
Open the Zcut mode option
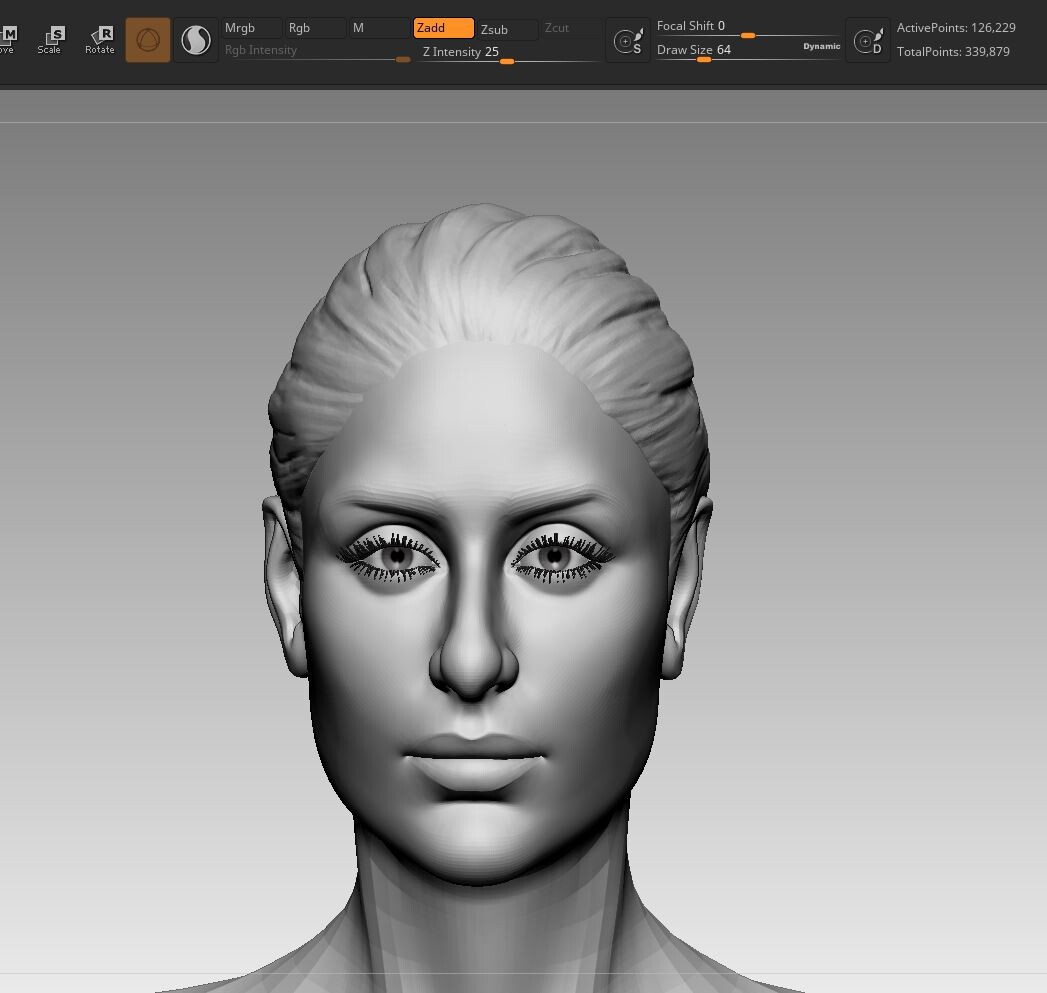570,28
